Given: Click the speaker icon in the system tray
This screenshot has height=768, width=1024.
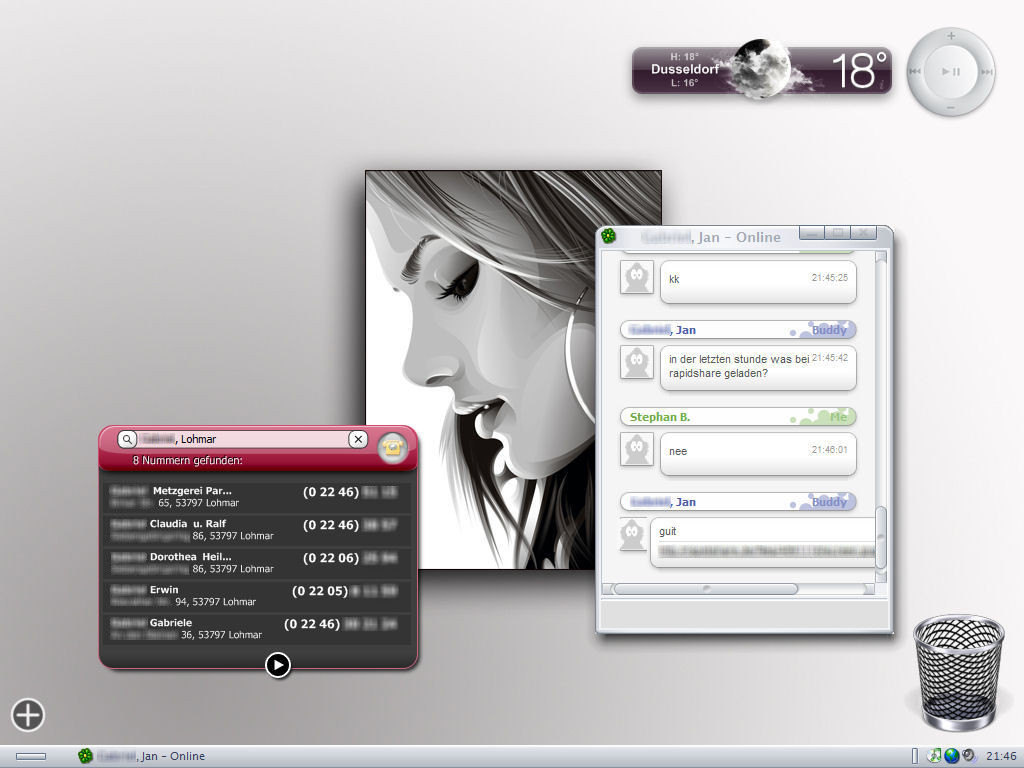Looking at the screenshot, I should click(968, 756).
